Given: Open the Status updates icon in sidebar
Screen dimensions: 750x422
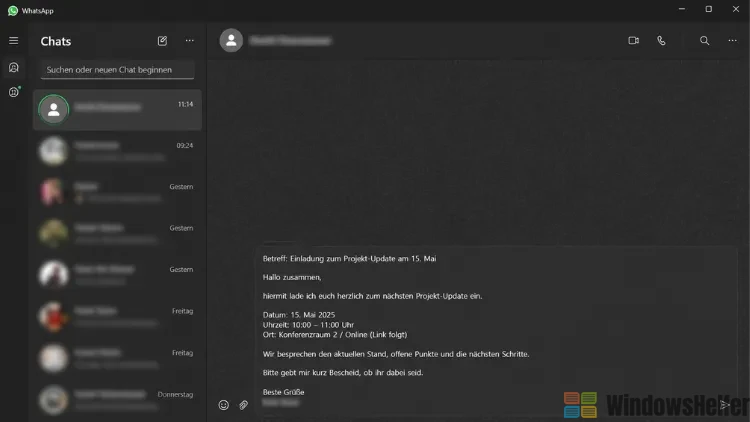Looking at the screenshot, I should tap(14, 92).
